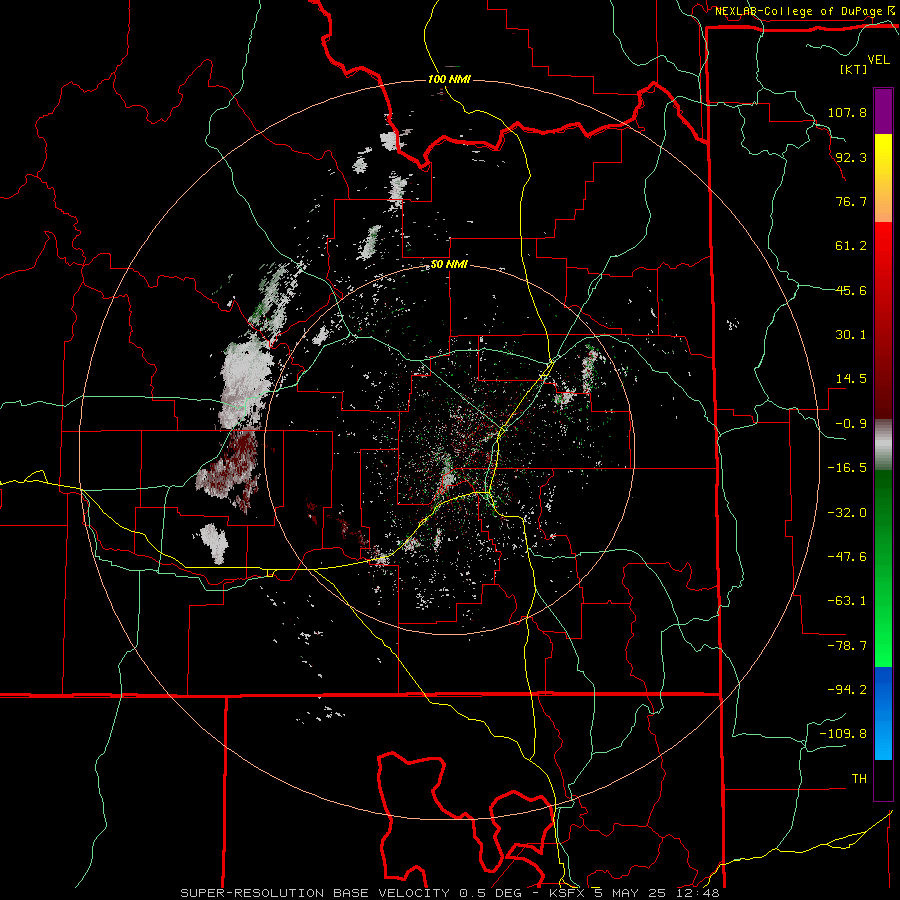
Task: Click the -78.7 velocity scale value
Action: pyautogui.click(x=847, y=646)
